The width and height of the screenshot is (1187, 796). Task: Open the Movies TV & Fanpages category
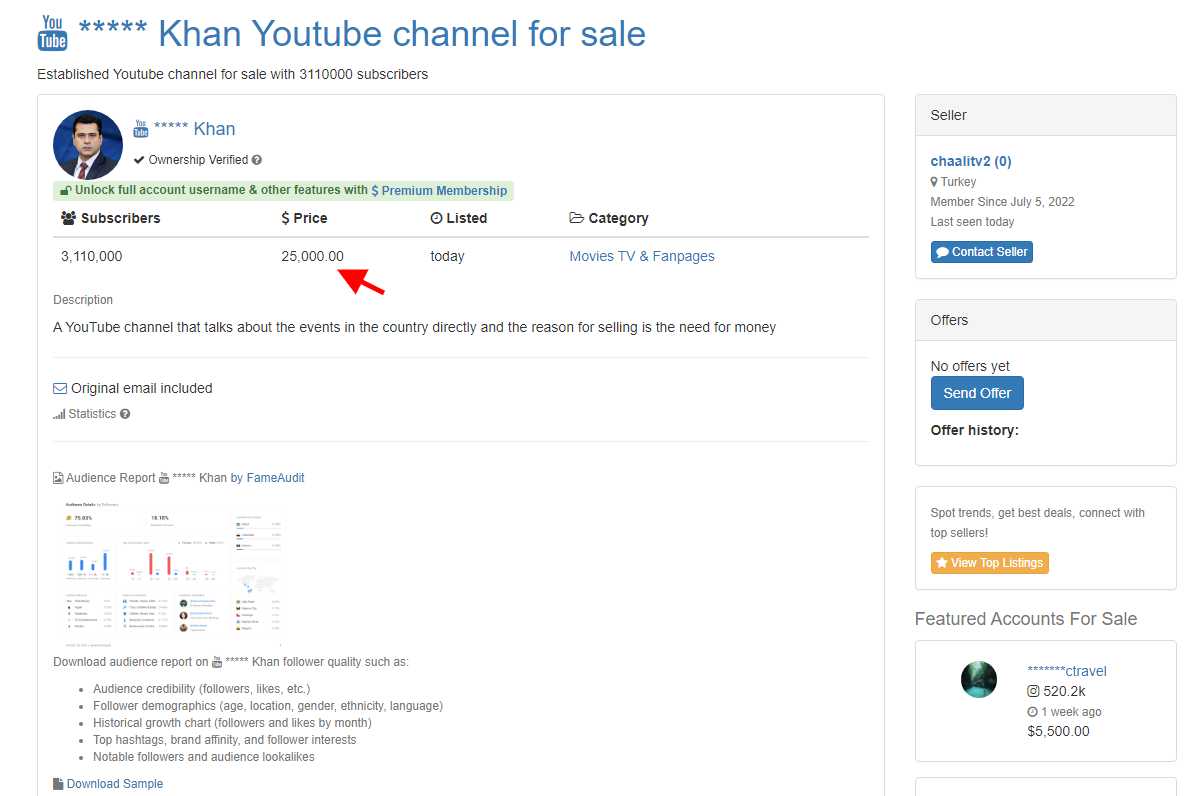coord(642,256)
